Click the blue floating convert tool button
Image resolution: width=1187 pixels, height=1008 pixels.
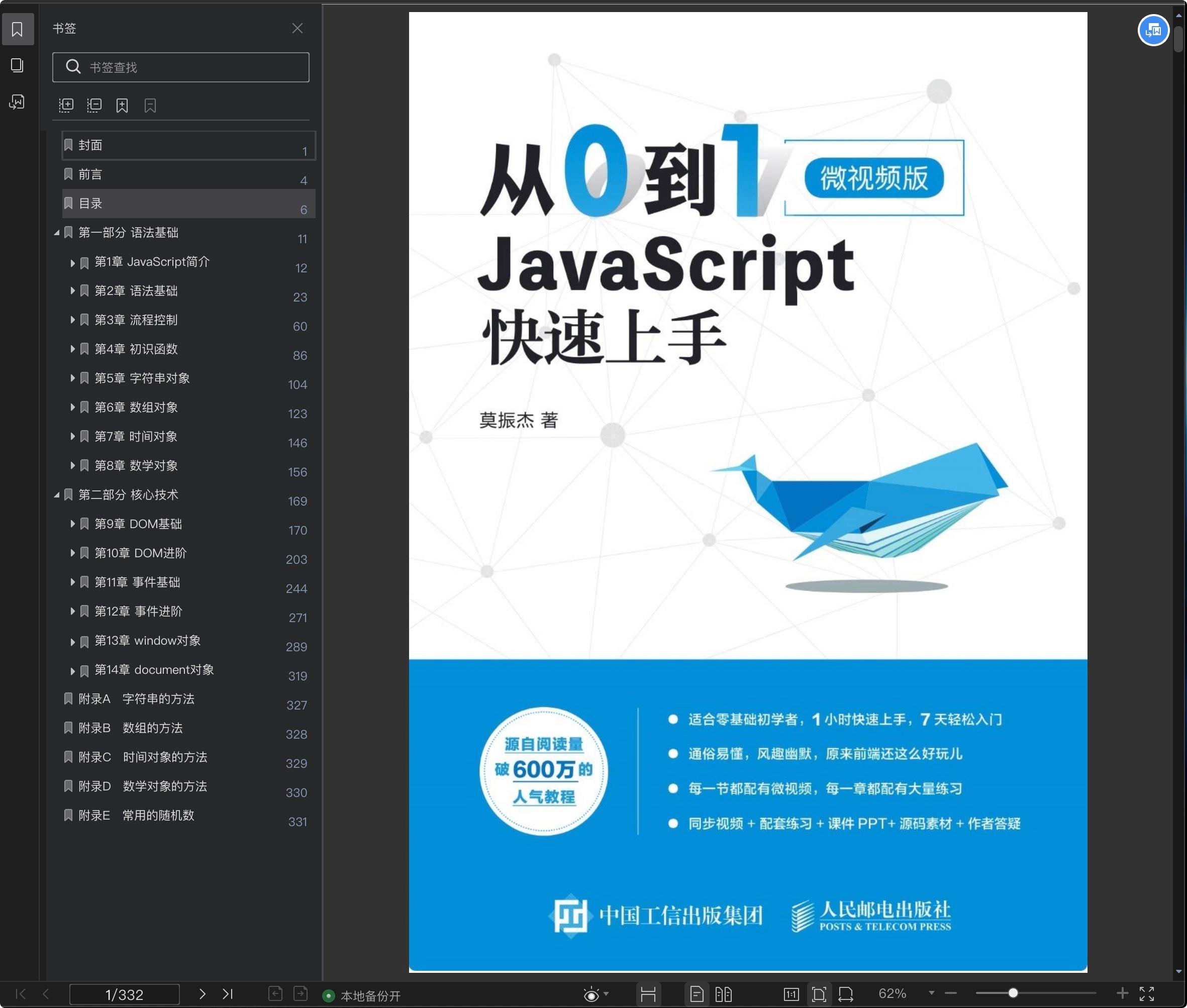point(1153,30)
